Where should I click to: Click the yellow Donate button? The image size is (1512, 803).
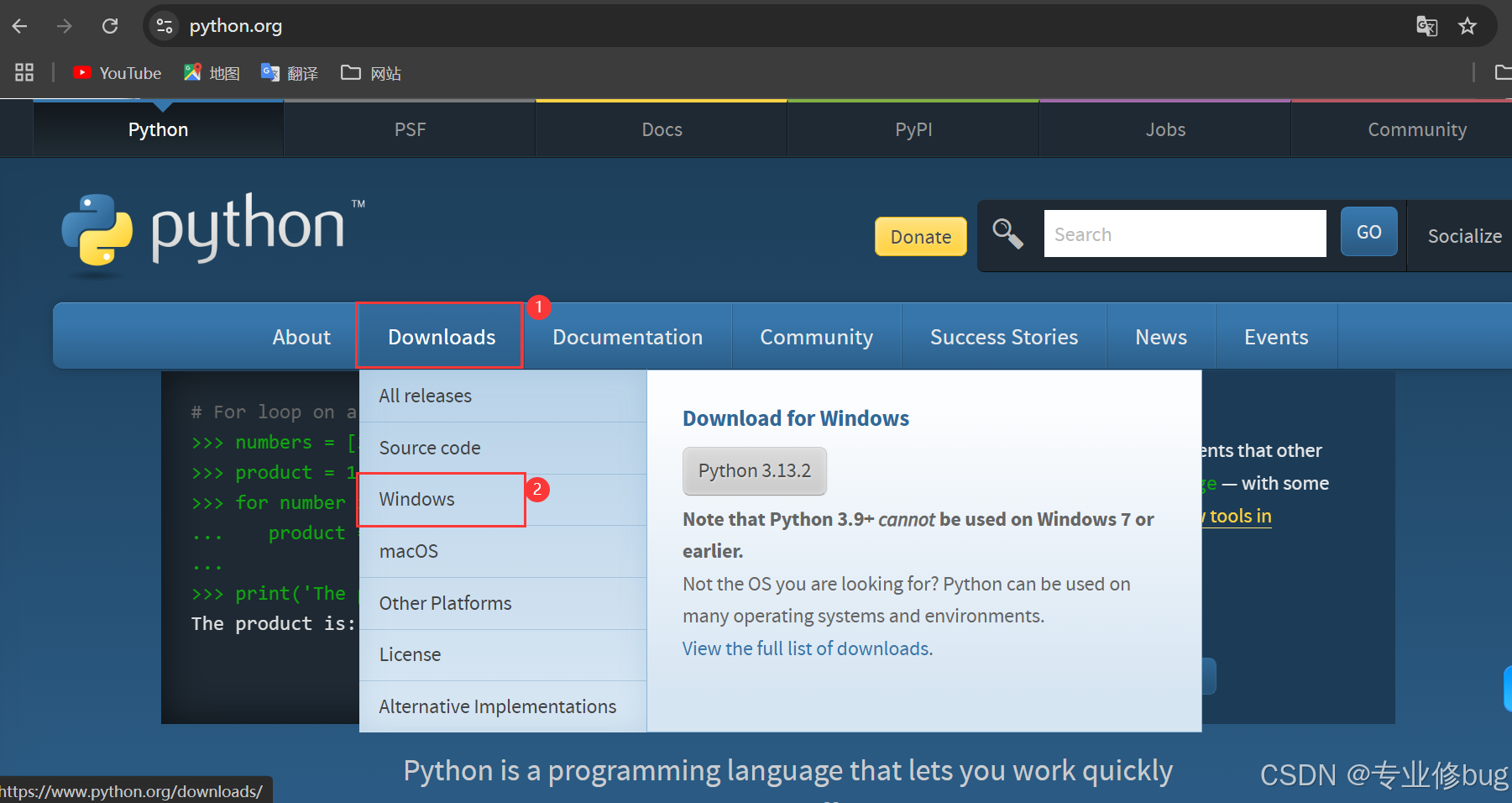pyautogui.click(x=920, y=237)
